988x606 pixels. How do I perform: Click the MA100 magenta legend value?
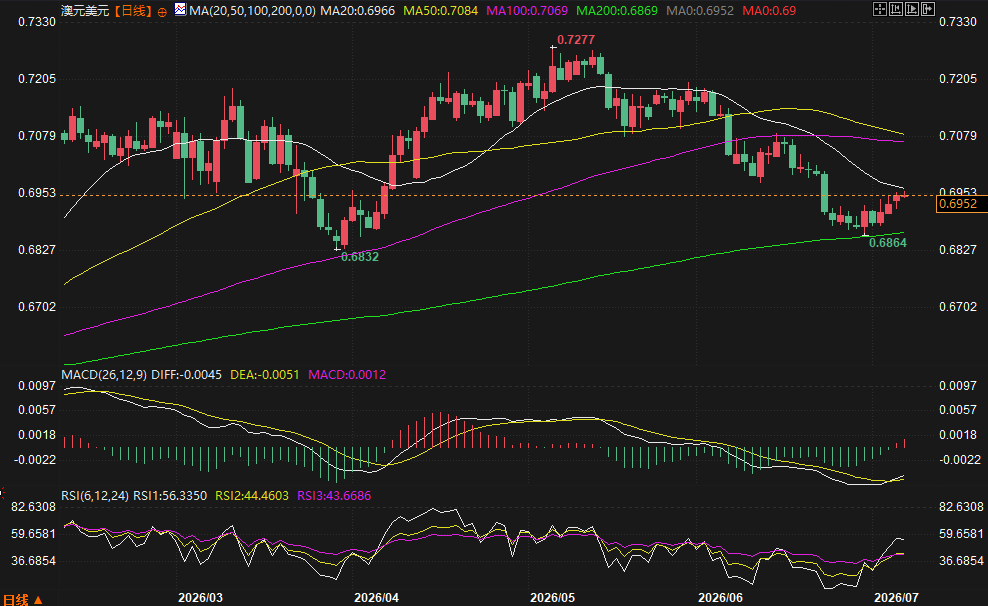click(x=527, y=11)
